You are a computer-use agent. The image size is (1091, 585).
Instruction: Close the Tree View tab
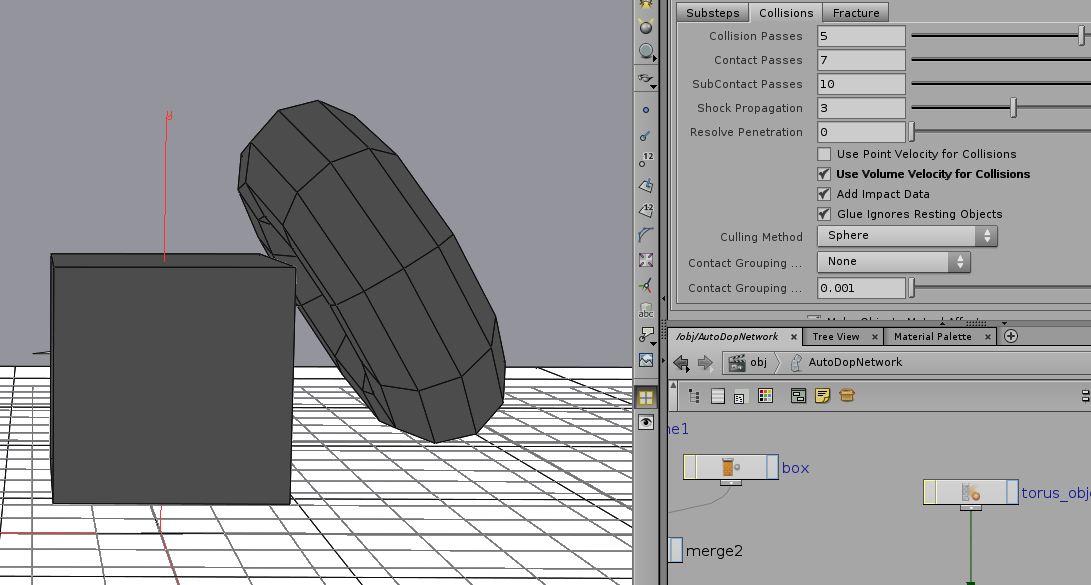tap(875, 337)
